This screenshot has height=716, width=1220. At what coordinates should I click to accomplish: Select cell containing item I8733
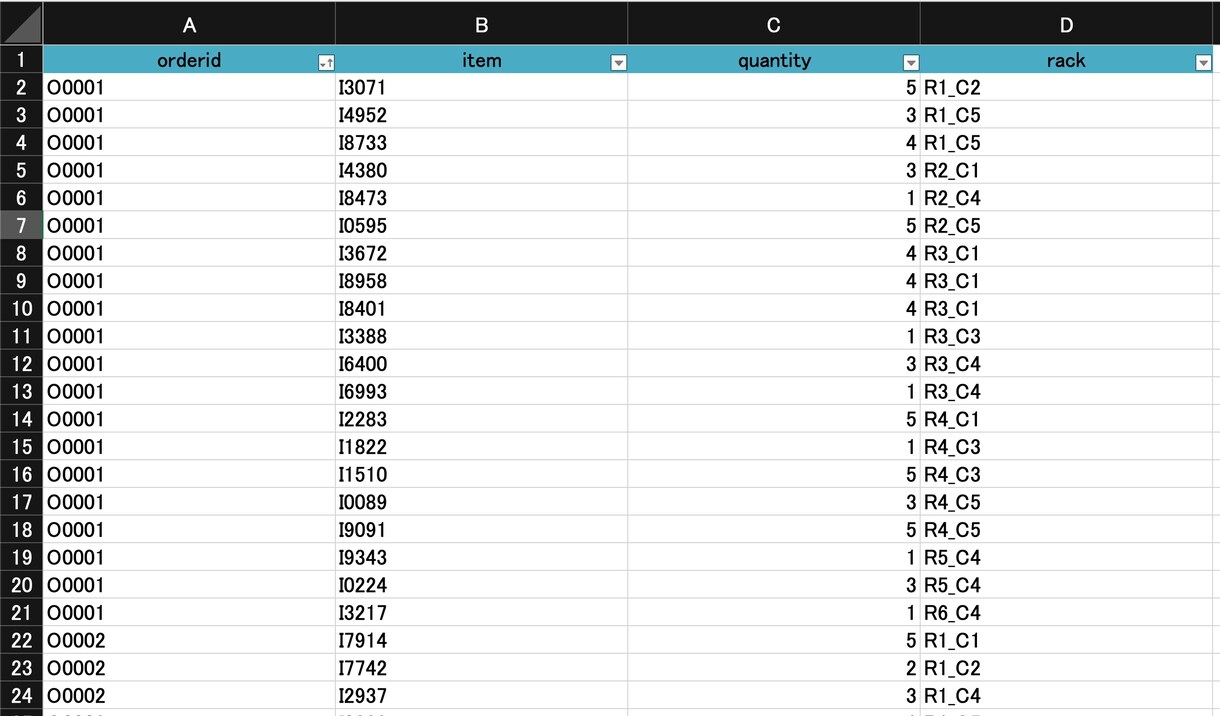(x=481, y=142)
